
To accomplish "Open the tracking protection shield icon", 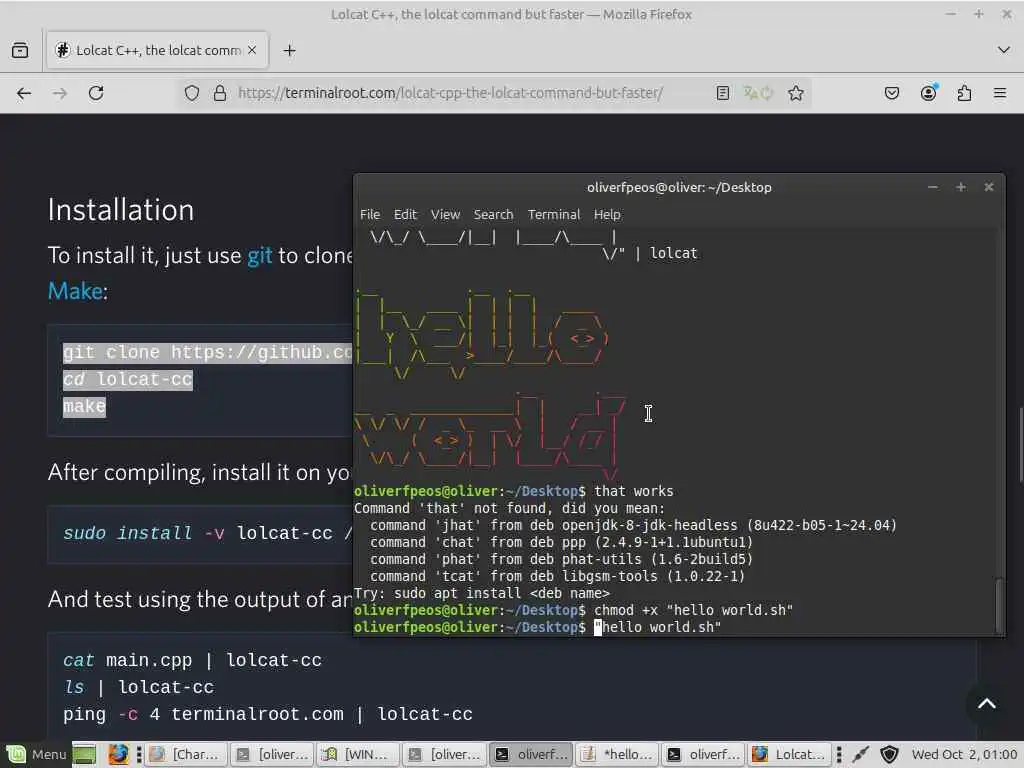I will pyautogui.click(x=191, y=93).
